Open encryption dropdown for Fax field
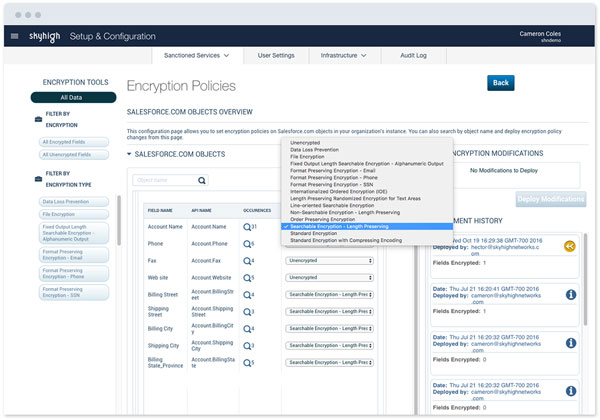The image size is (600, 420). 329,260
